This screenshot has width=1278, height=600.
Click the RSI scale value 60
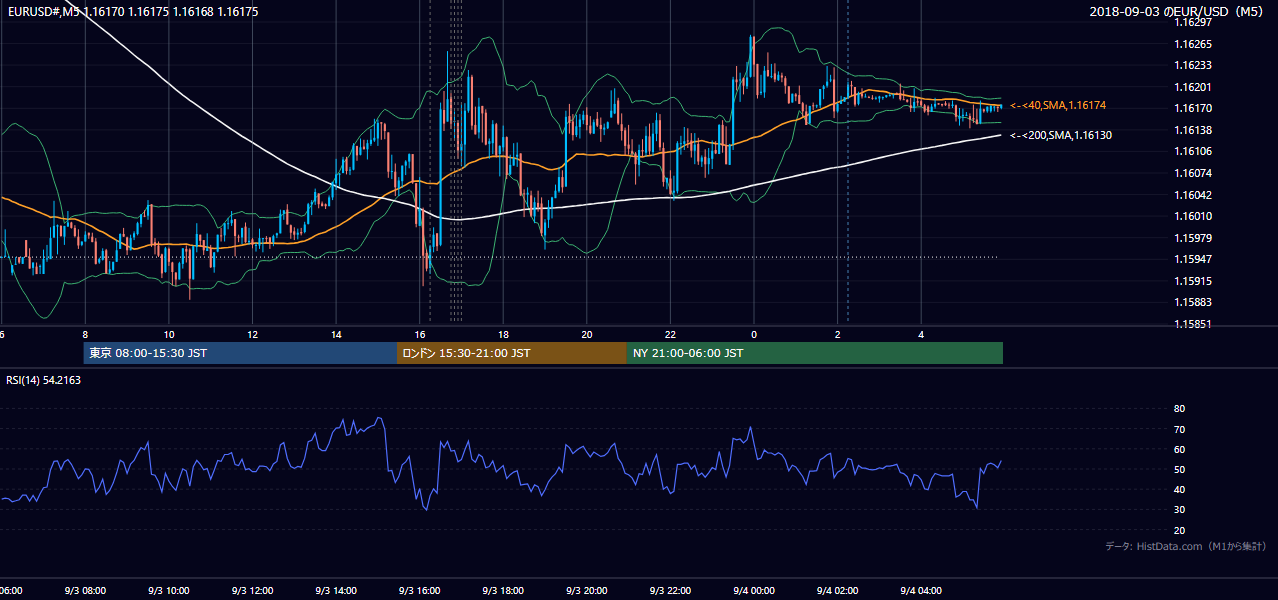point(1179,449)
